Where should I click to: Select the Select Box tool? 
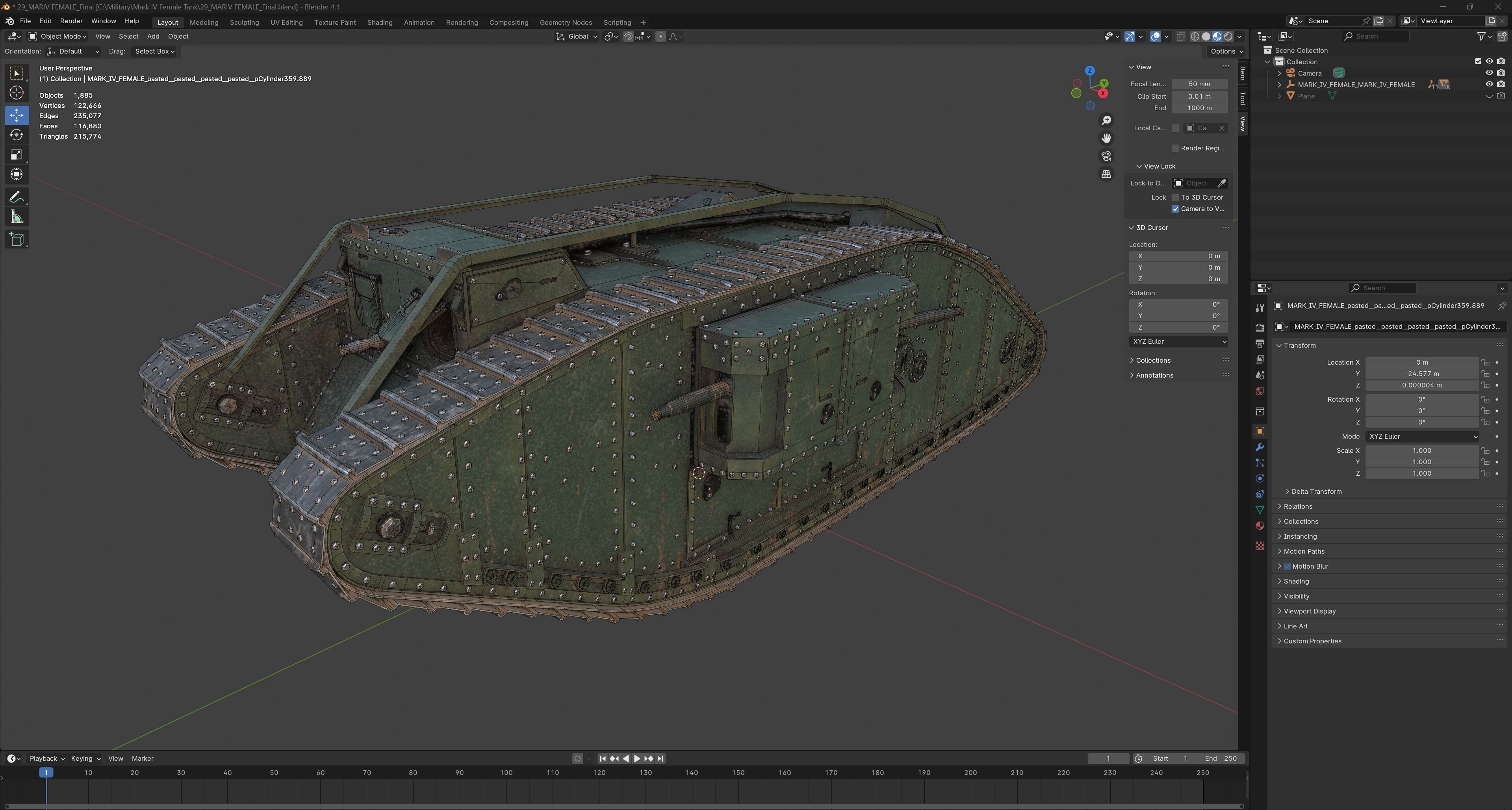(17, 73)
